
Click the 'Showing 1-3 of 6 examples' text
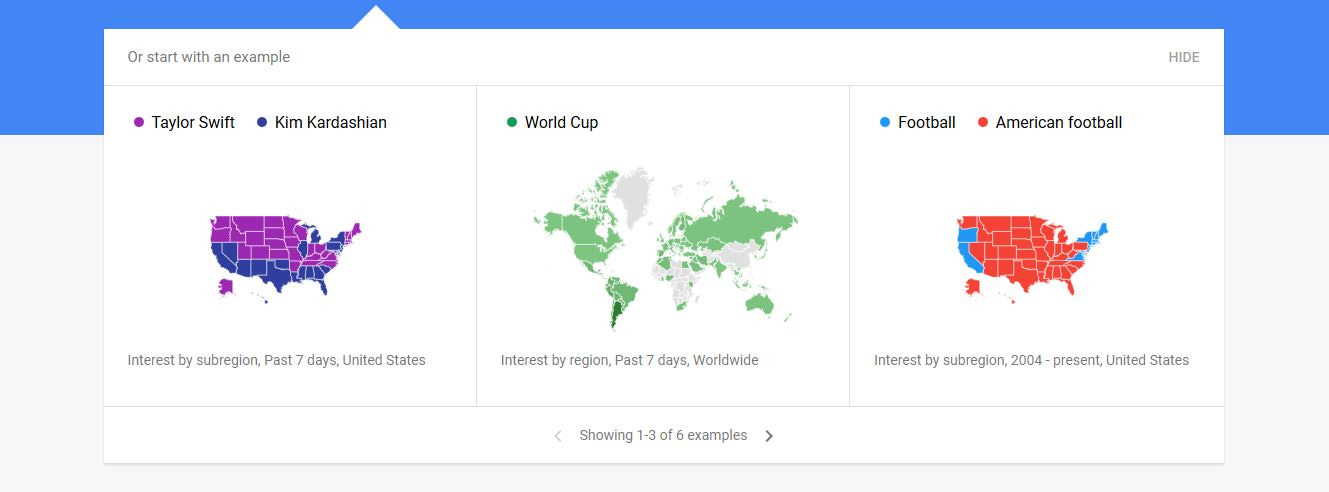tap(663, 435)
